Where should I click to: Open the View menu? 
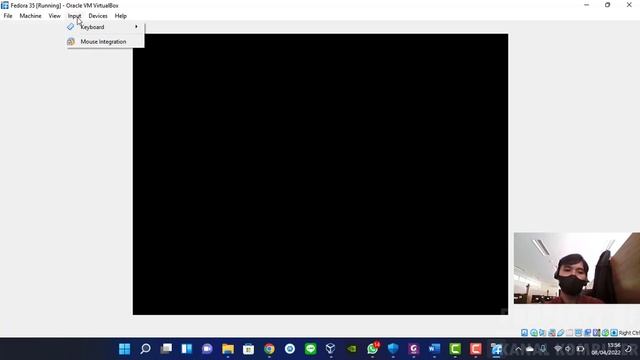coord(54,16)
